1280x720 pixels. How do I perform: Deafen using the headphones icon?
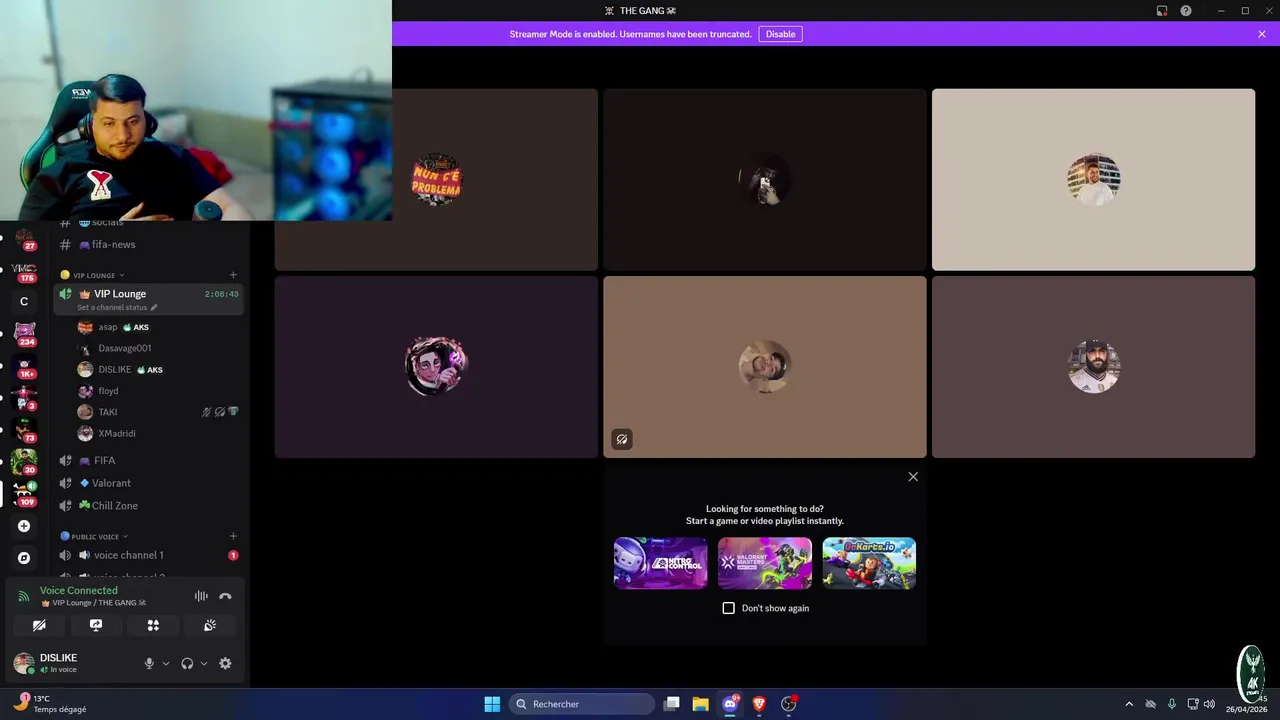pos(187,663)
